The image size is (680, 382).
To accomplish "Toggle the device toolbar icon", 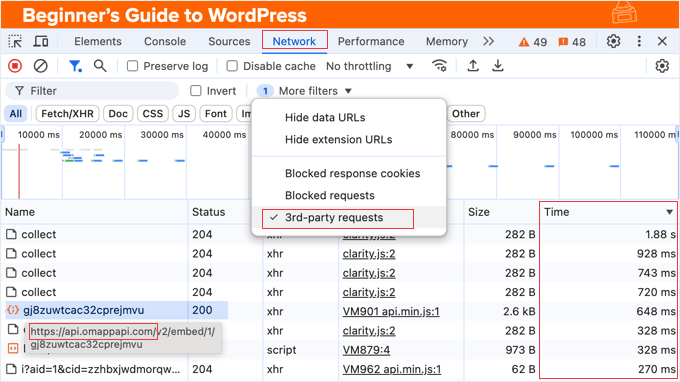I will pos(41,42).
